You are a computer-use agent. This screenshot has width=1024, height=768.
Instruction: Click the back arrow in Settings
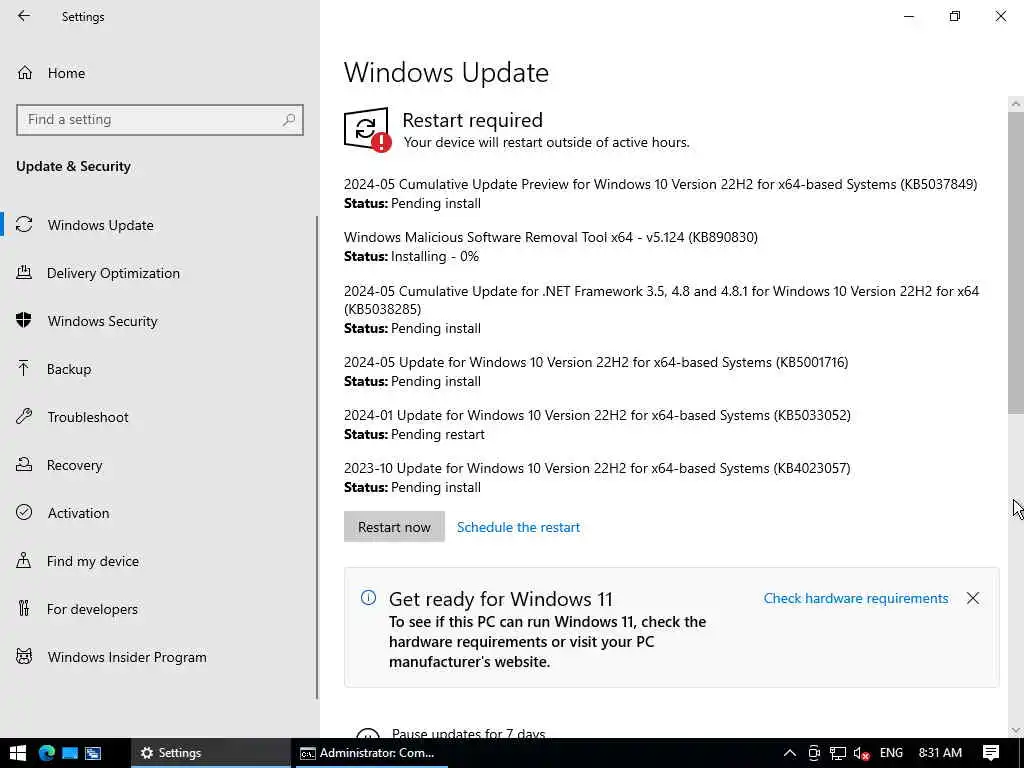tap(24, 16)
